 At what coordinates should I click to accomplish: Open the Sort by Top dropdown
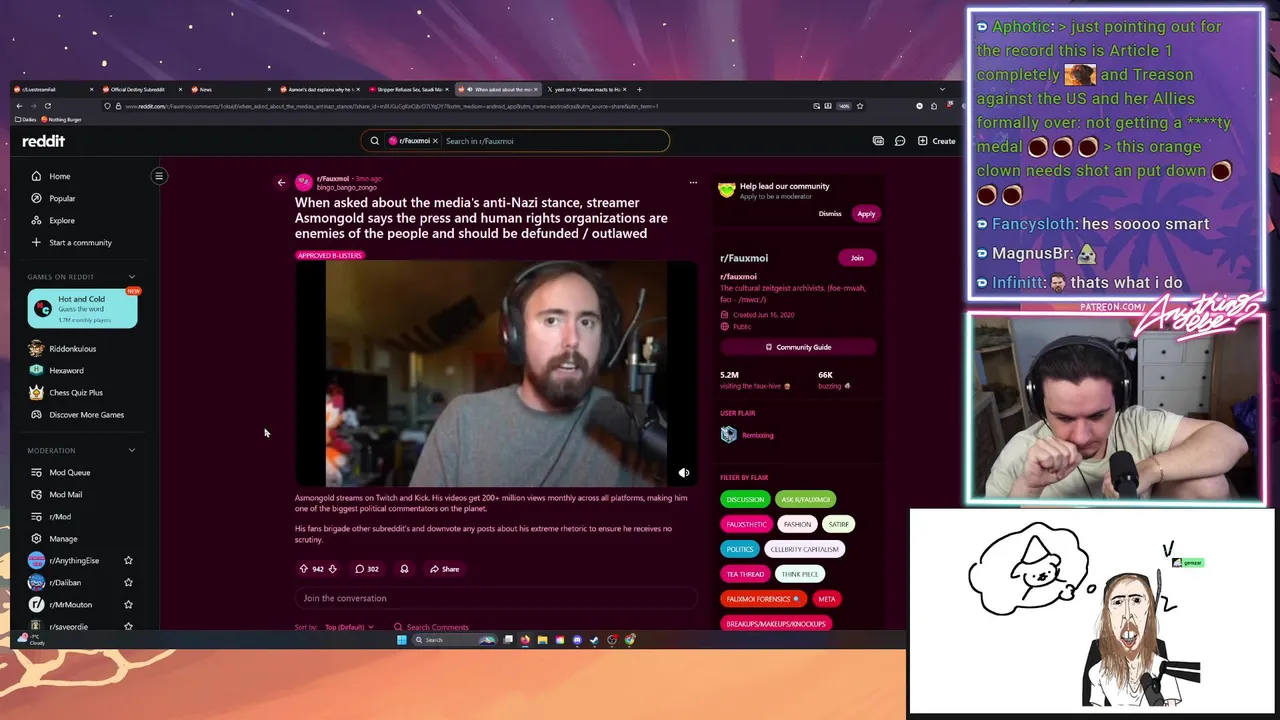coord(349,627)
